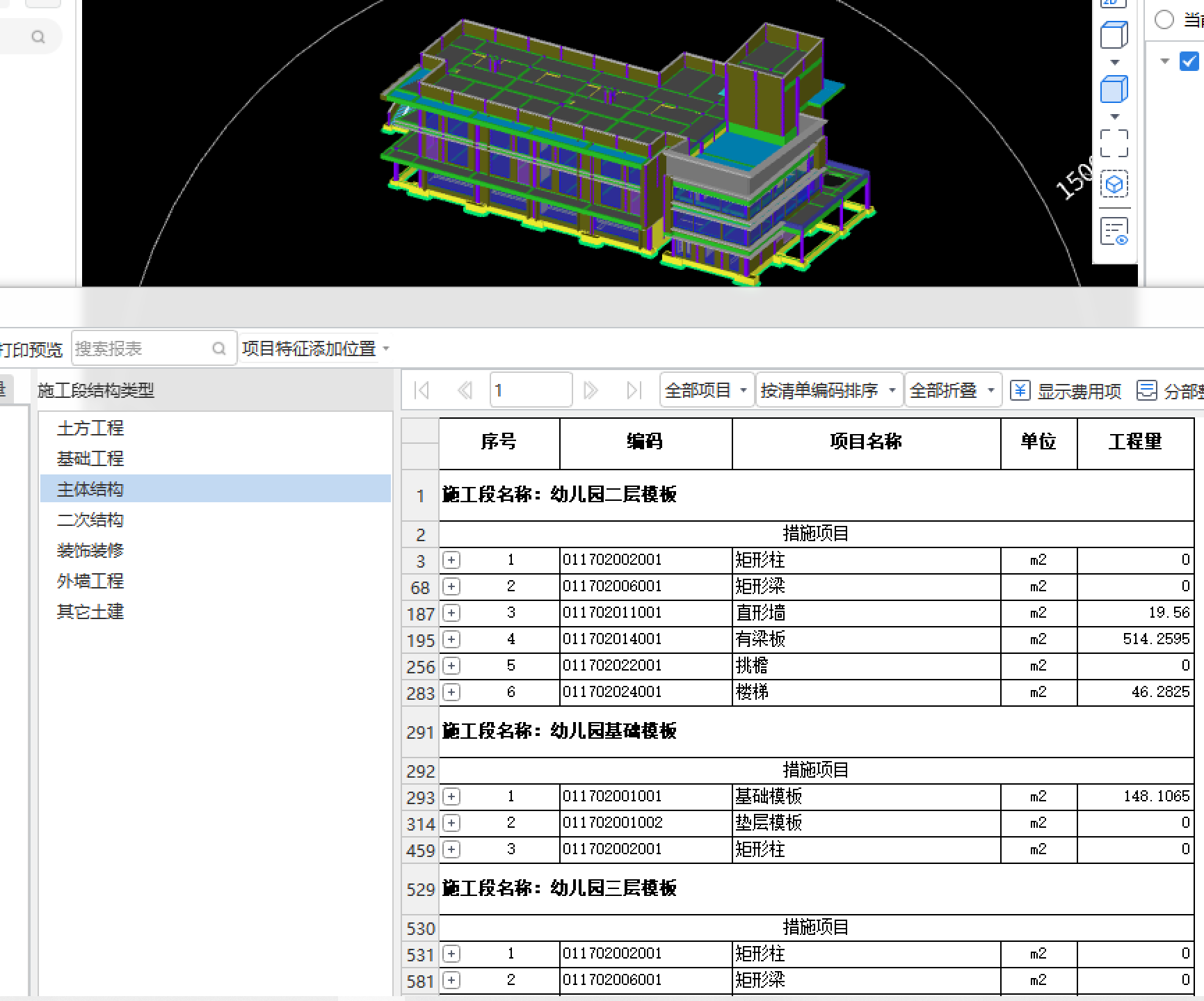Select 主体结构 in structure list

pos(216,489)
